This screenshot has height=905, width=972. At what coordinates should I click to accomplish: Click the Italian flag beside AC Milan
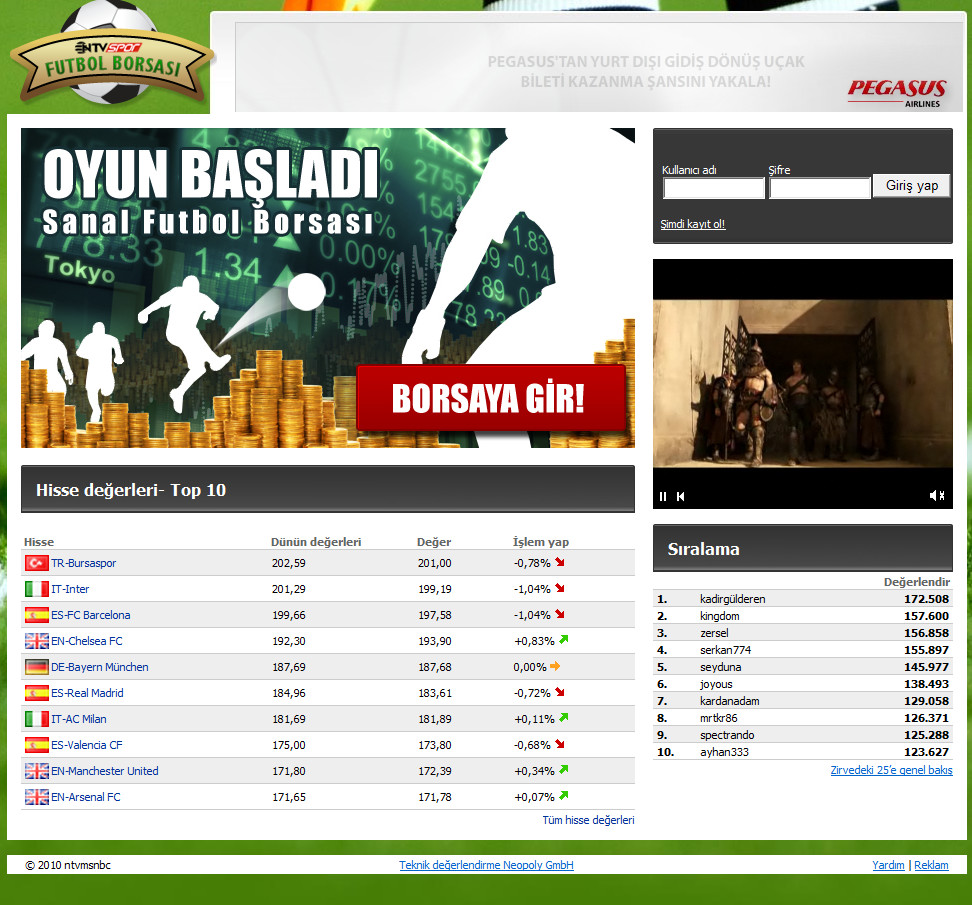(x=37, y=719)
